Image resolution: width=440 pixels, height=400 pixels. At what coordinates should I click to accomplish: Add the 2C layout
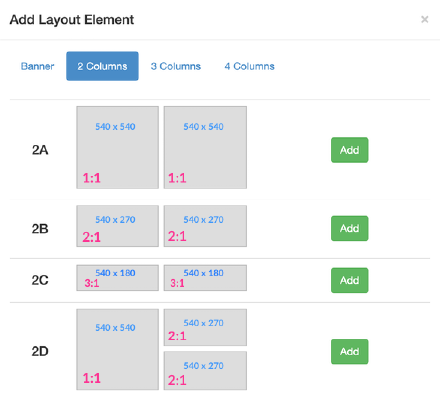pos(349,280)
